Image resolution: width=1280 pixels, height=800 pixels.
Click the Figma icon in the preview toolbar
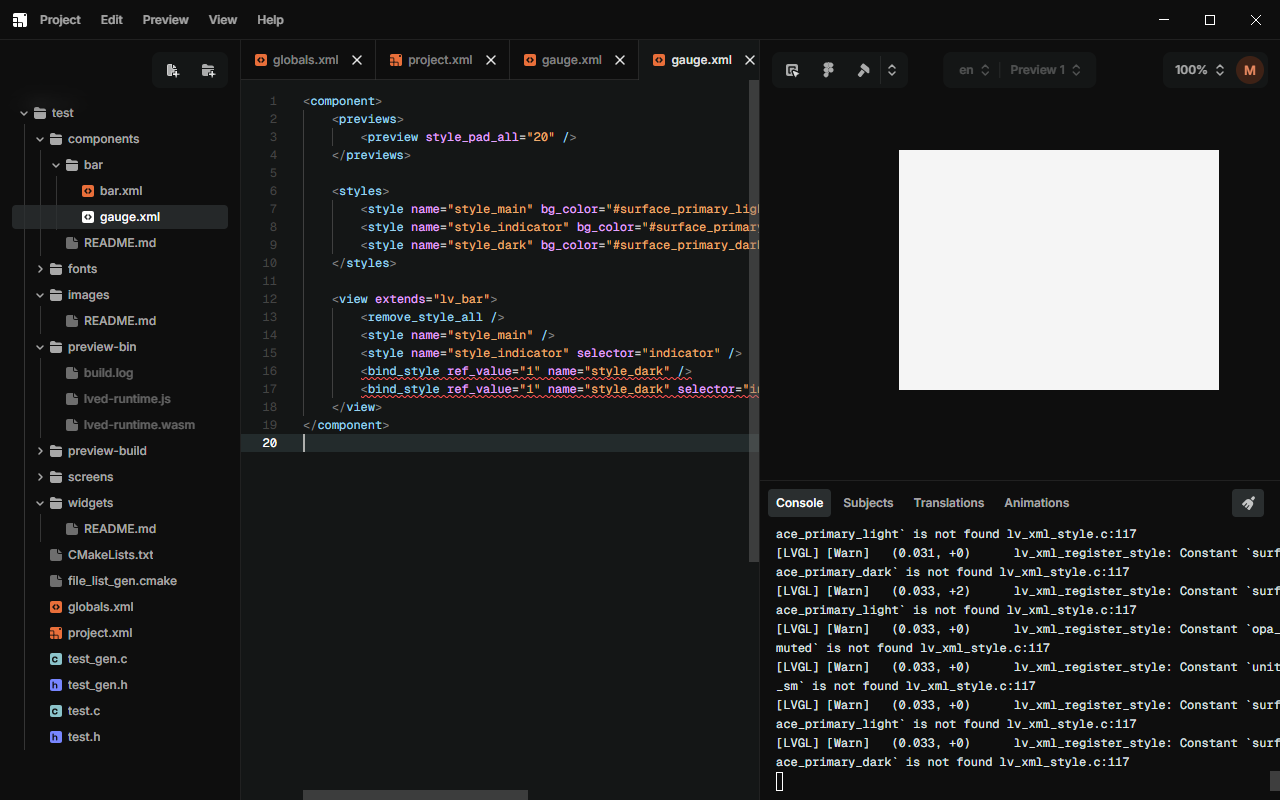pos(828,70)
